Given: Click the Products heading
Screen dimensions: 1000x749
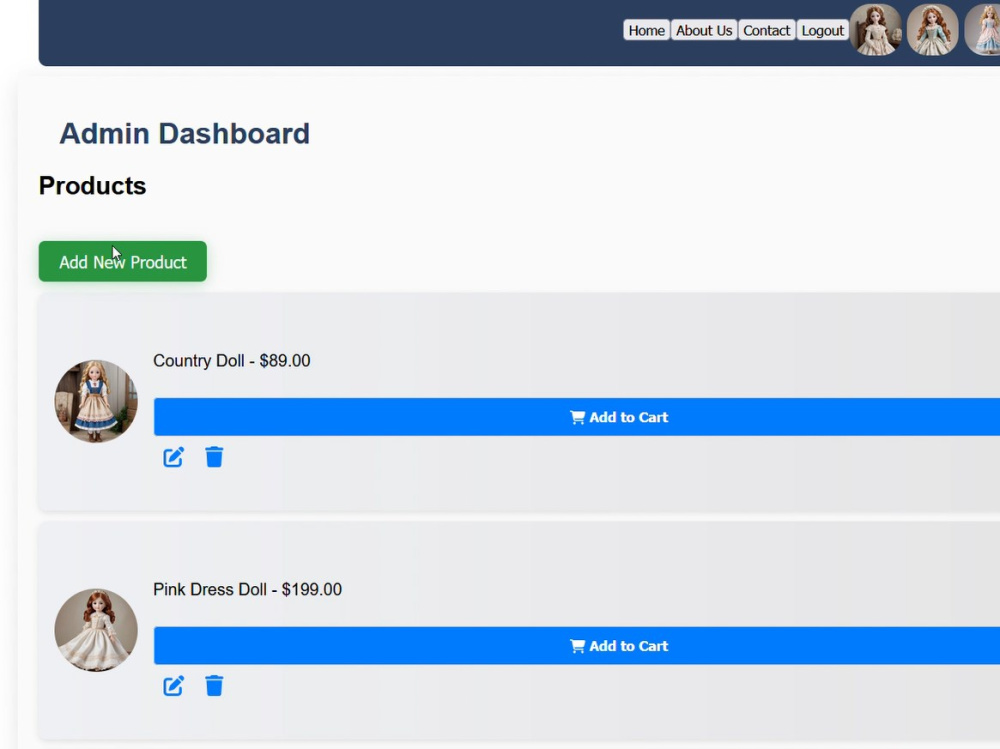Looking at the screenshot, I should [x=92, y=186].
